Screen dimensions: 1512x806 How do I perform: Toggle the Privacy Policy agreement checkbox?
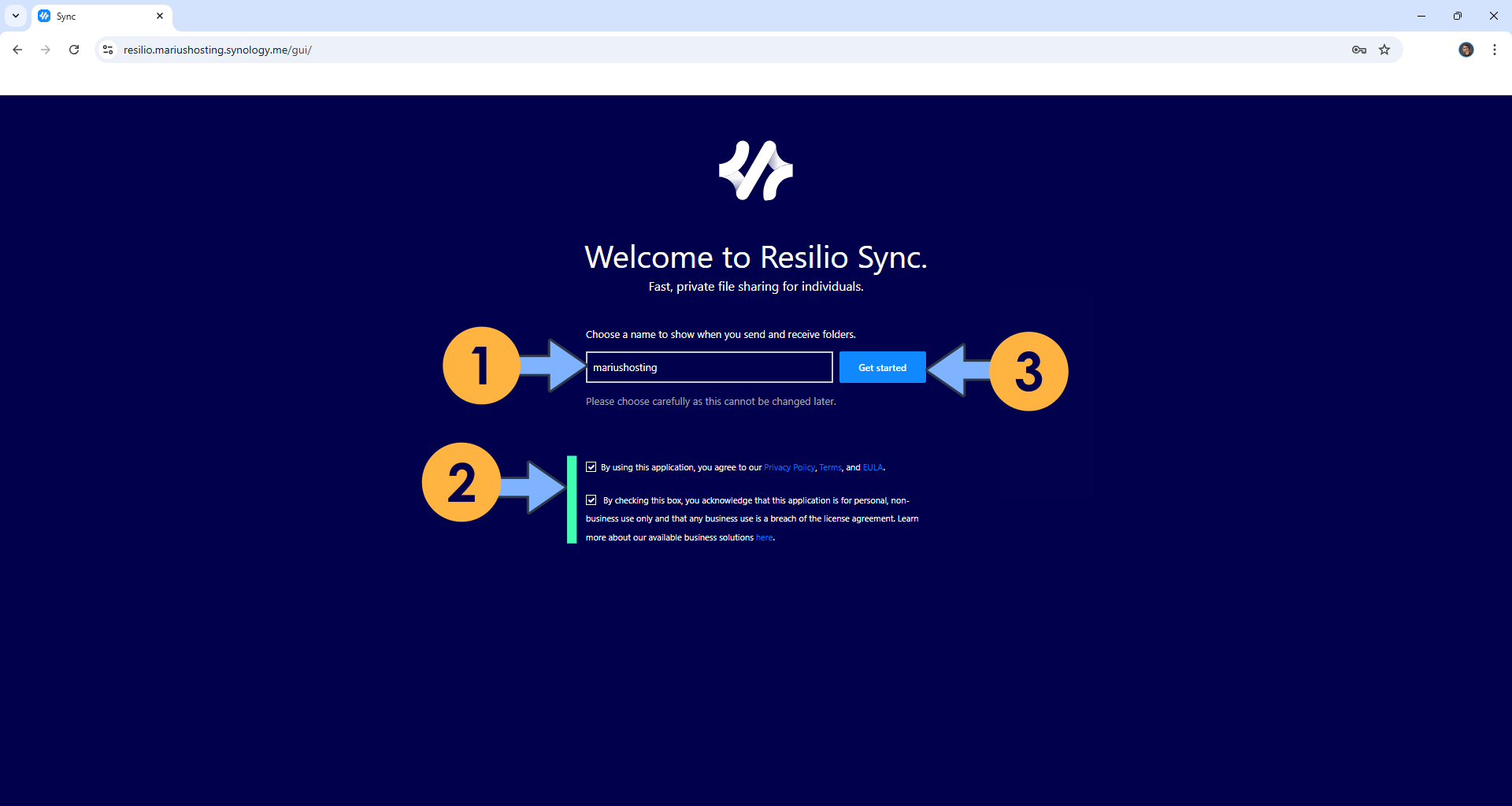coord(591,467)
